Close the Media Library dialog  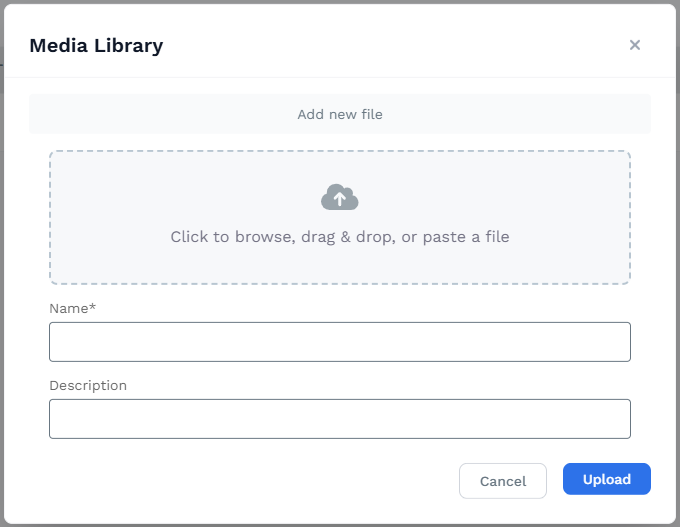coord(634,45)
